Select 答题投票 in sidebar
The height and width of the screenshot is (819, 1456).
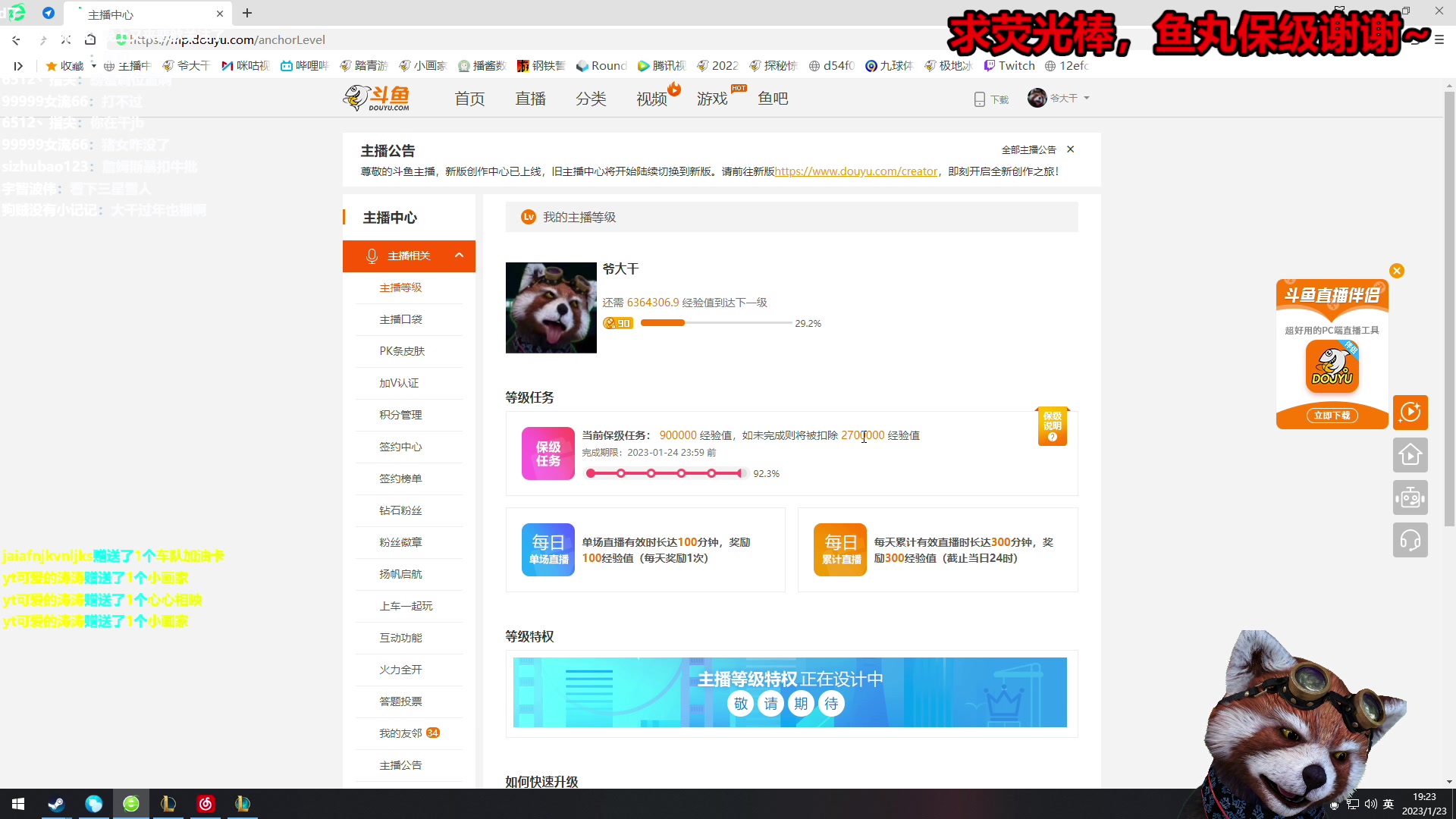(x=400, y=701)
